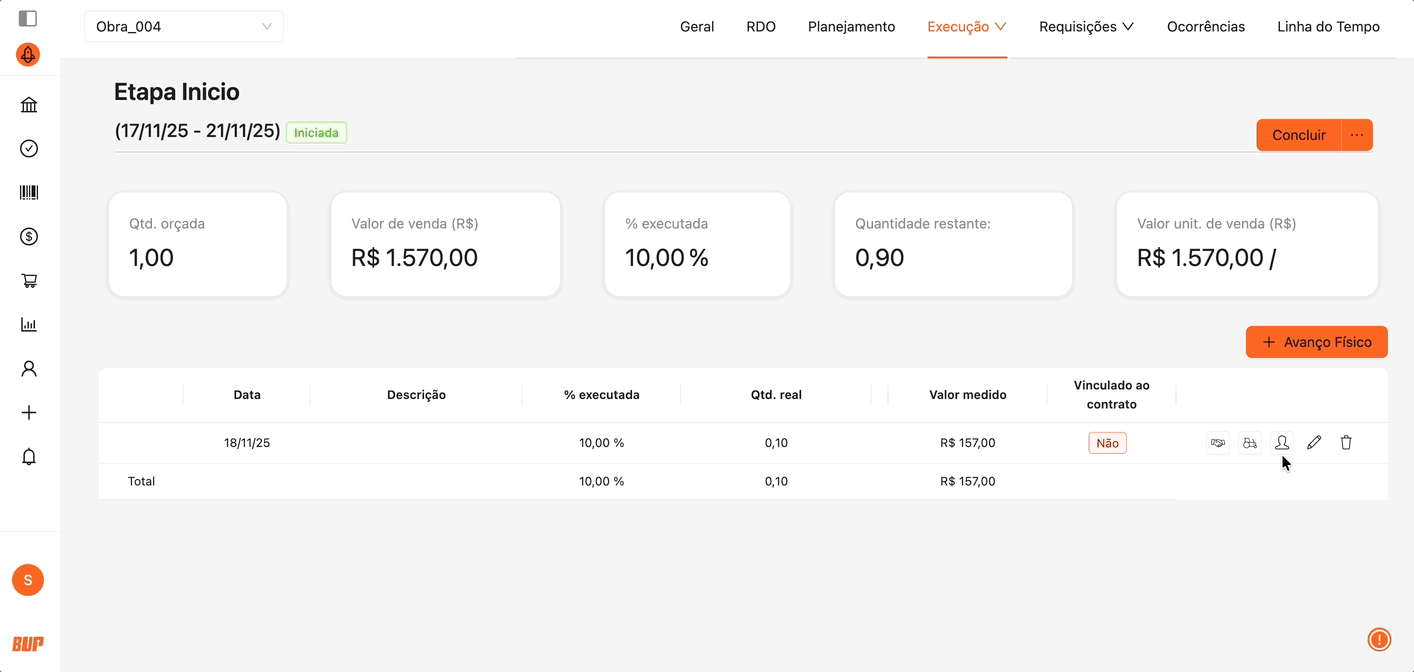Open the Obra_004 project dropdown
1414x672 pixels.
tap(184, 27)
